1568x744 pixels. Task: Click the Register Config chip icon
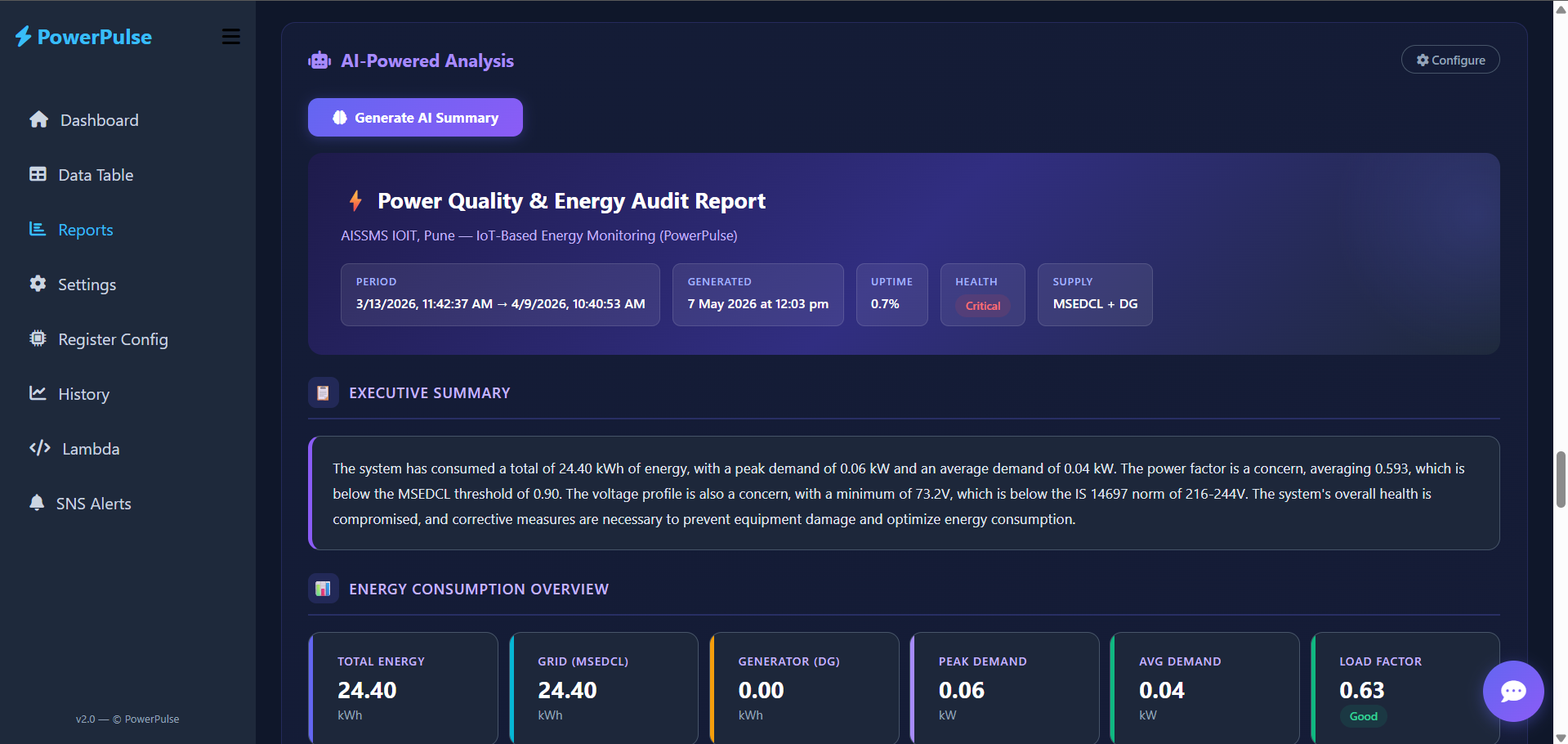(38, 338)
